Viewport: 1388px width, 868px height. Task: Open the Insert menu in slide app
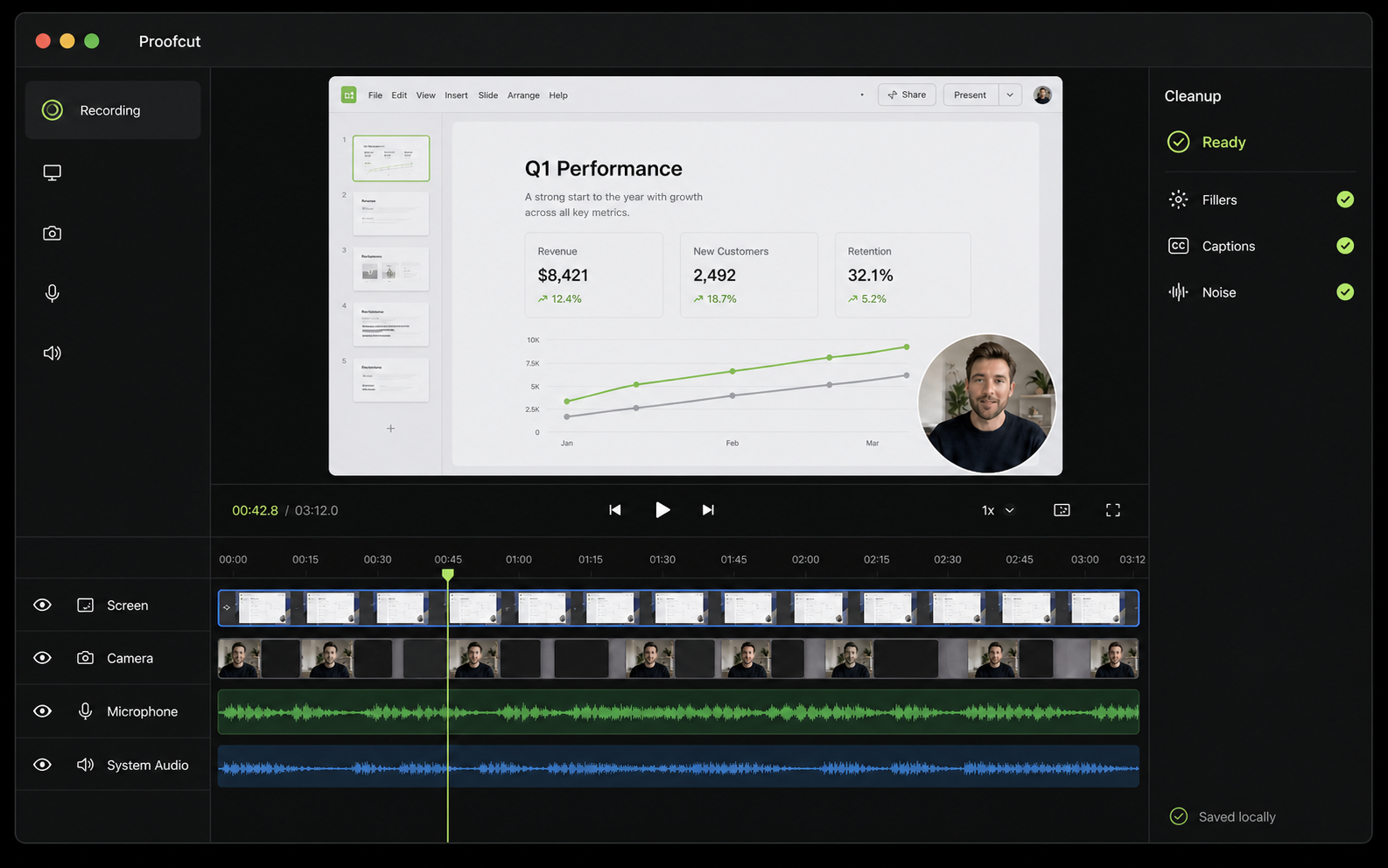[x=456, y=95]
